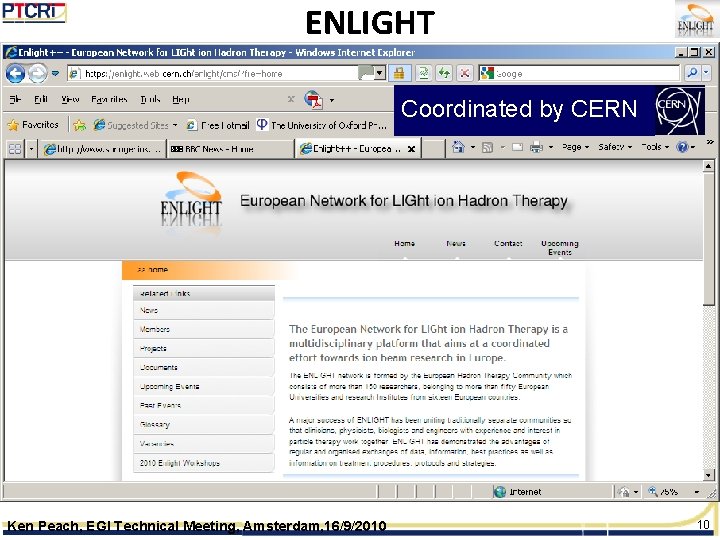The image size is (720, 540).
Task: Open the search provider dropdown arrow
Action: (x=706, y=73)
